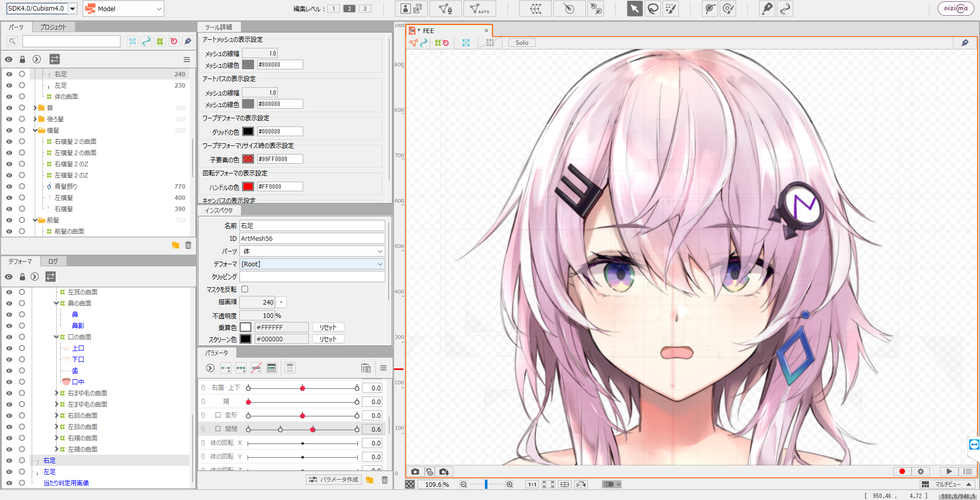Hide 鼻の曲面 in Deformer panel
This screenshot has width=980, height=500.
[x=9, y=303]
